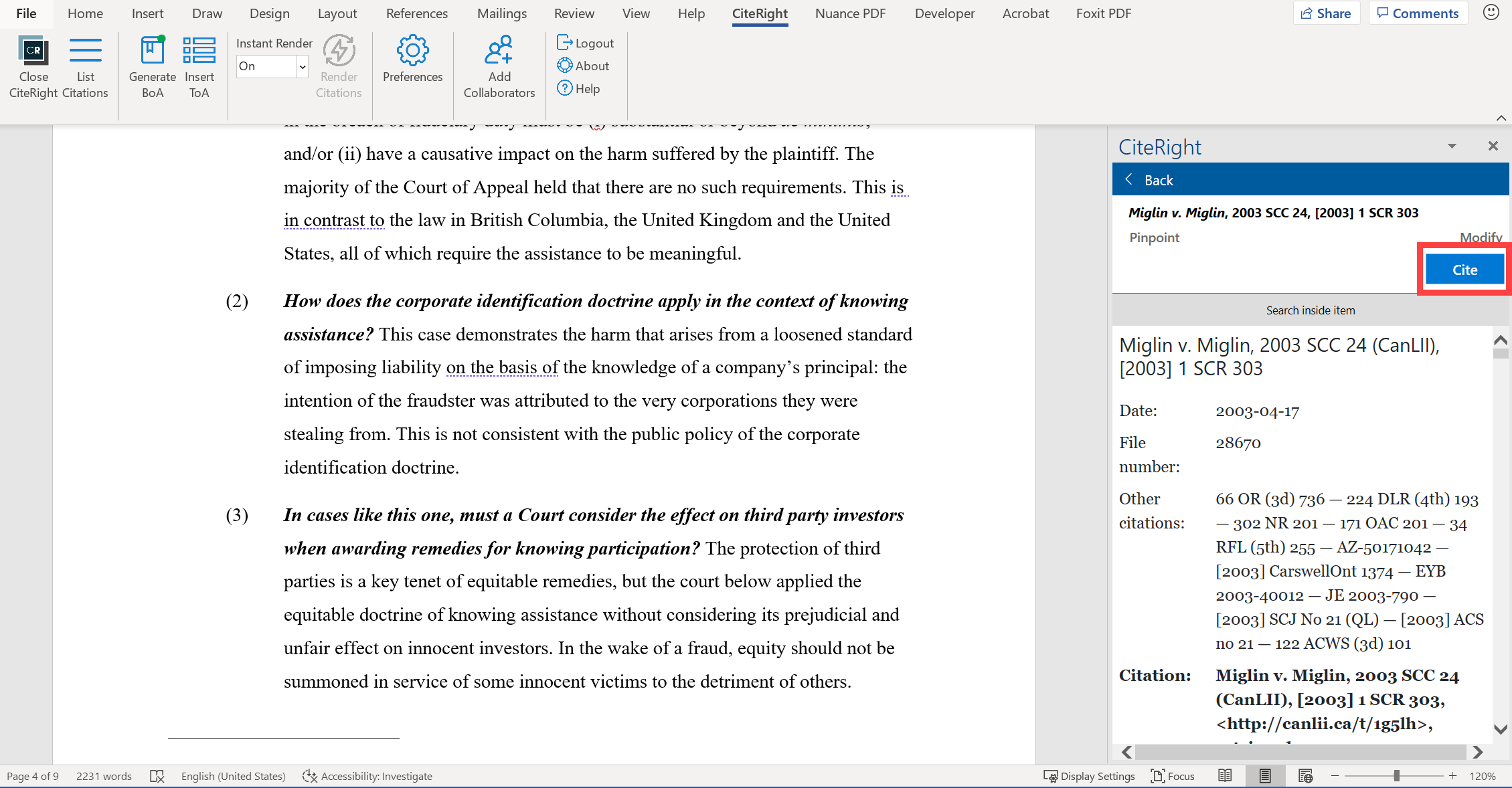Click right arrow of horizontal scrollbar
Viewport: 1512px width, 788px height.
(1477, 753)
